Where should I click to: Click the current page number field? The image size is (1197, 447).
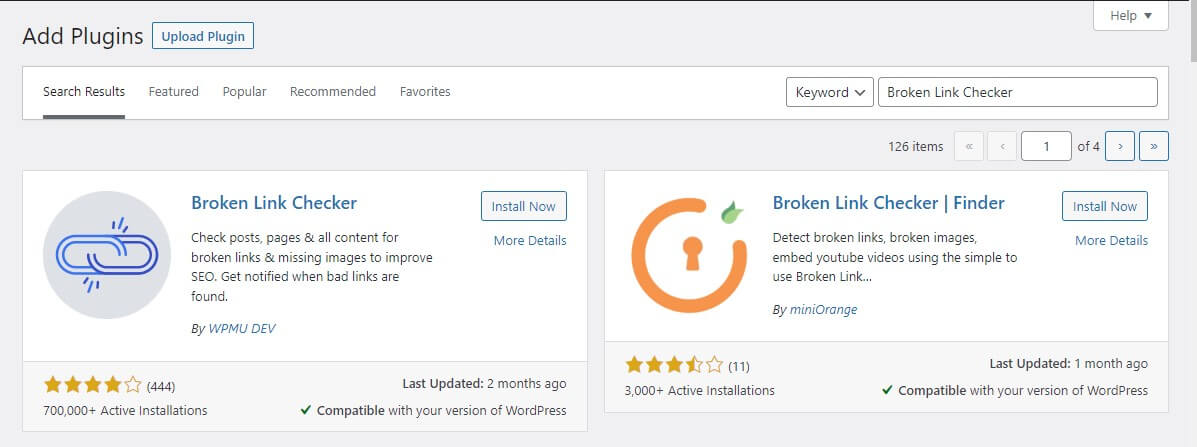(x=1046, y=146)
